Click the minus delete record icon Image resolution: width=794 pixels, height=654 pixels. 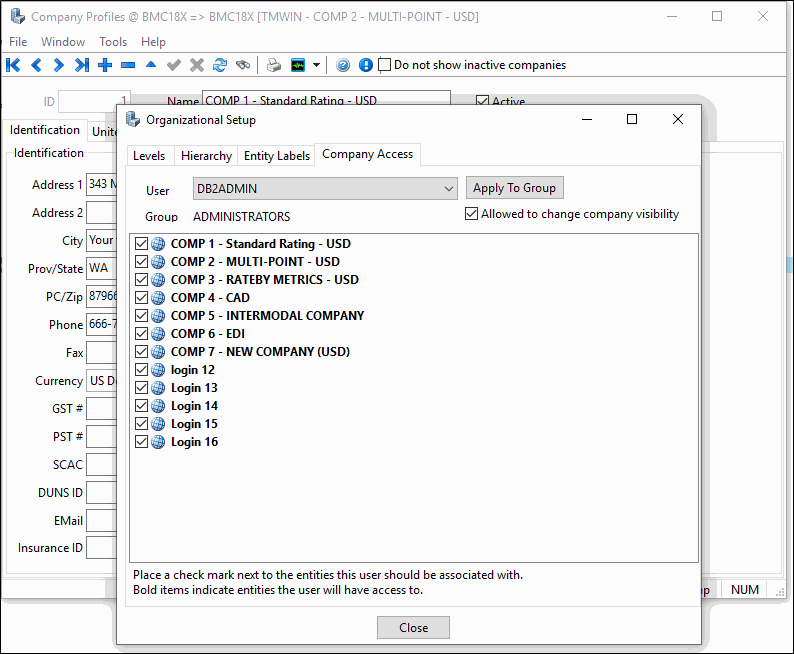(128, 65)
